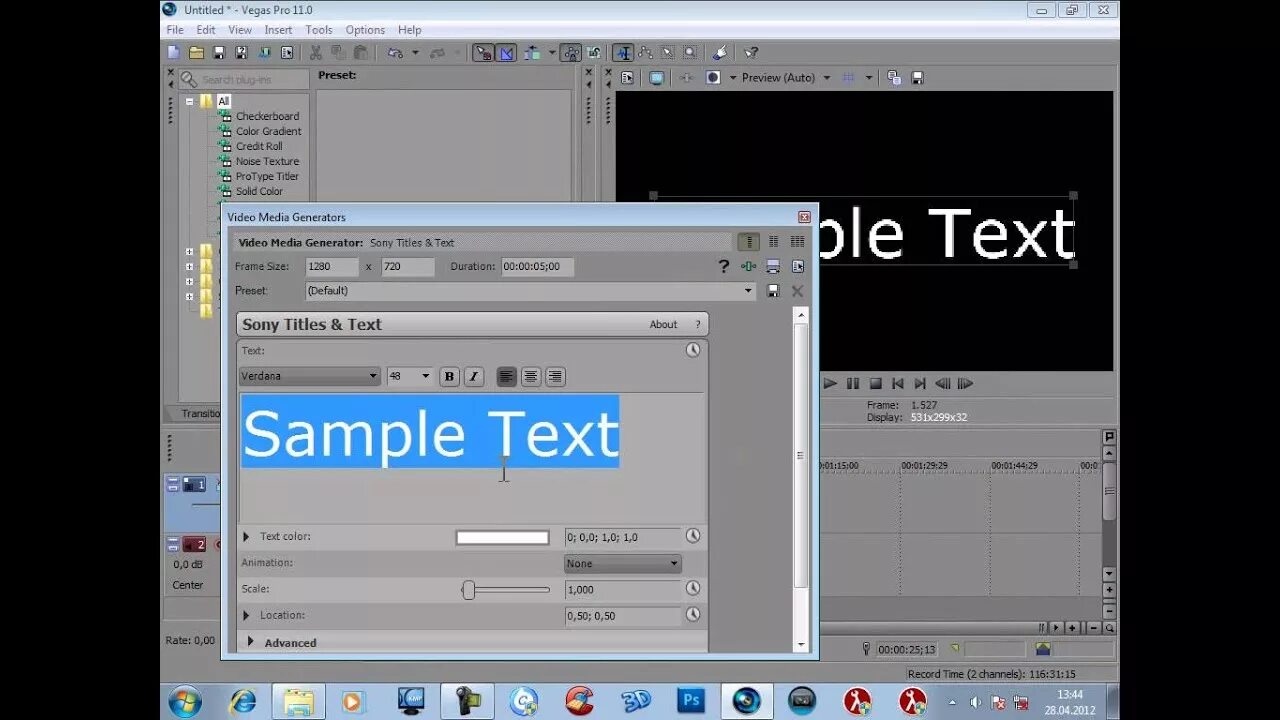Right-align the title text
Image resolution: width=1280 pixels, height=720 pixels.
(555, 376)
